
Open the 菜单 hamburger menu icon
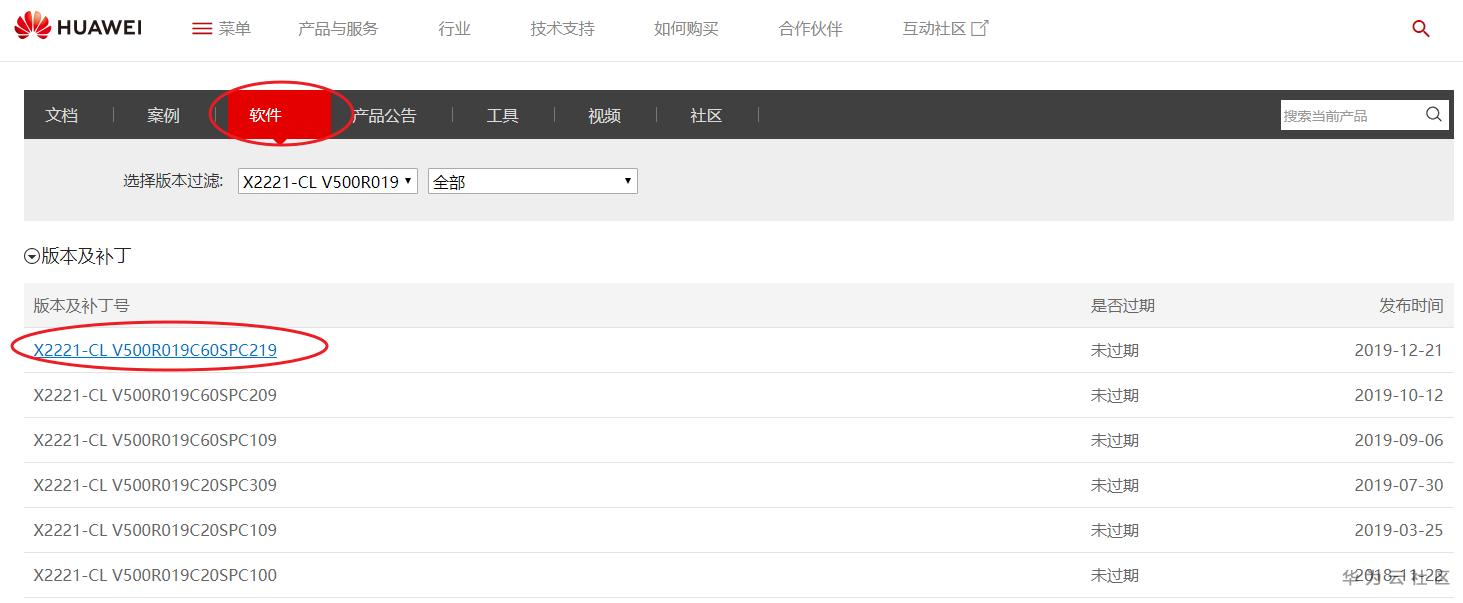pyautogui.click(x=202, y=29)
